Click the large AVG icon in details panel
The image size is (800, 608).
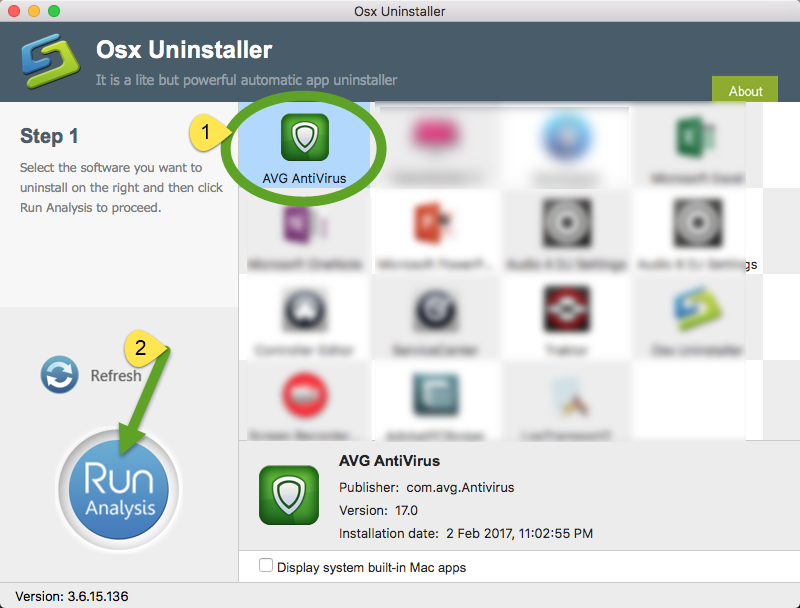[289, 495]
